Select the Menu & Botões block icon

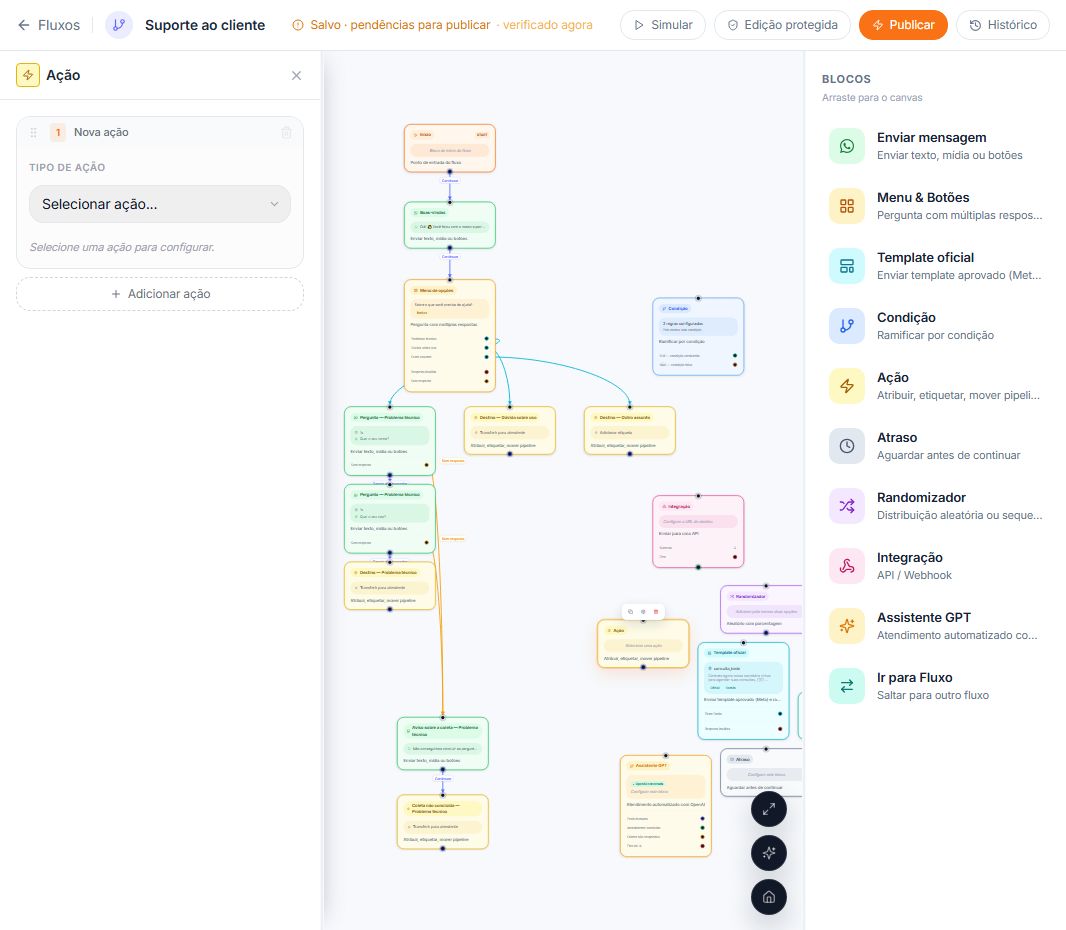pos(846,206)
